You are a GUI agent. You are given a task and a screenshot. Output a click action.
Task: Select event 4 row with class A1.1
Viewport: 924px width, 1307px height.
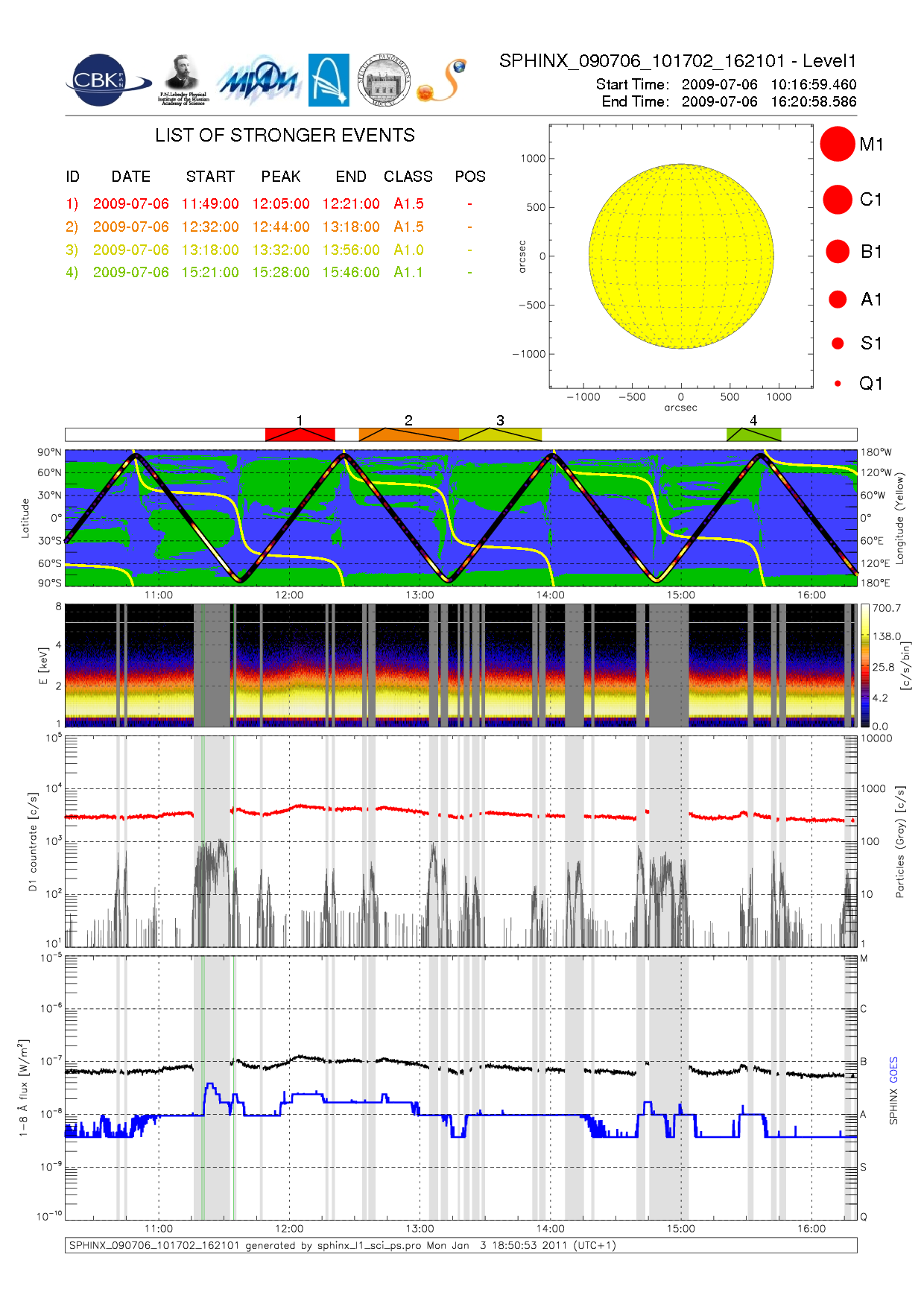(x=408, y=272)
